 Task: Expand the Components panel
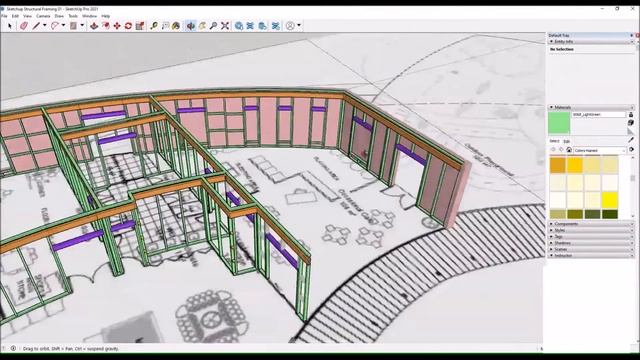tap(551, 224)
